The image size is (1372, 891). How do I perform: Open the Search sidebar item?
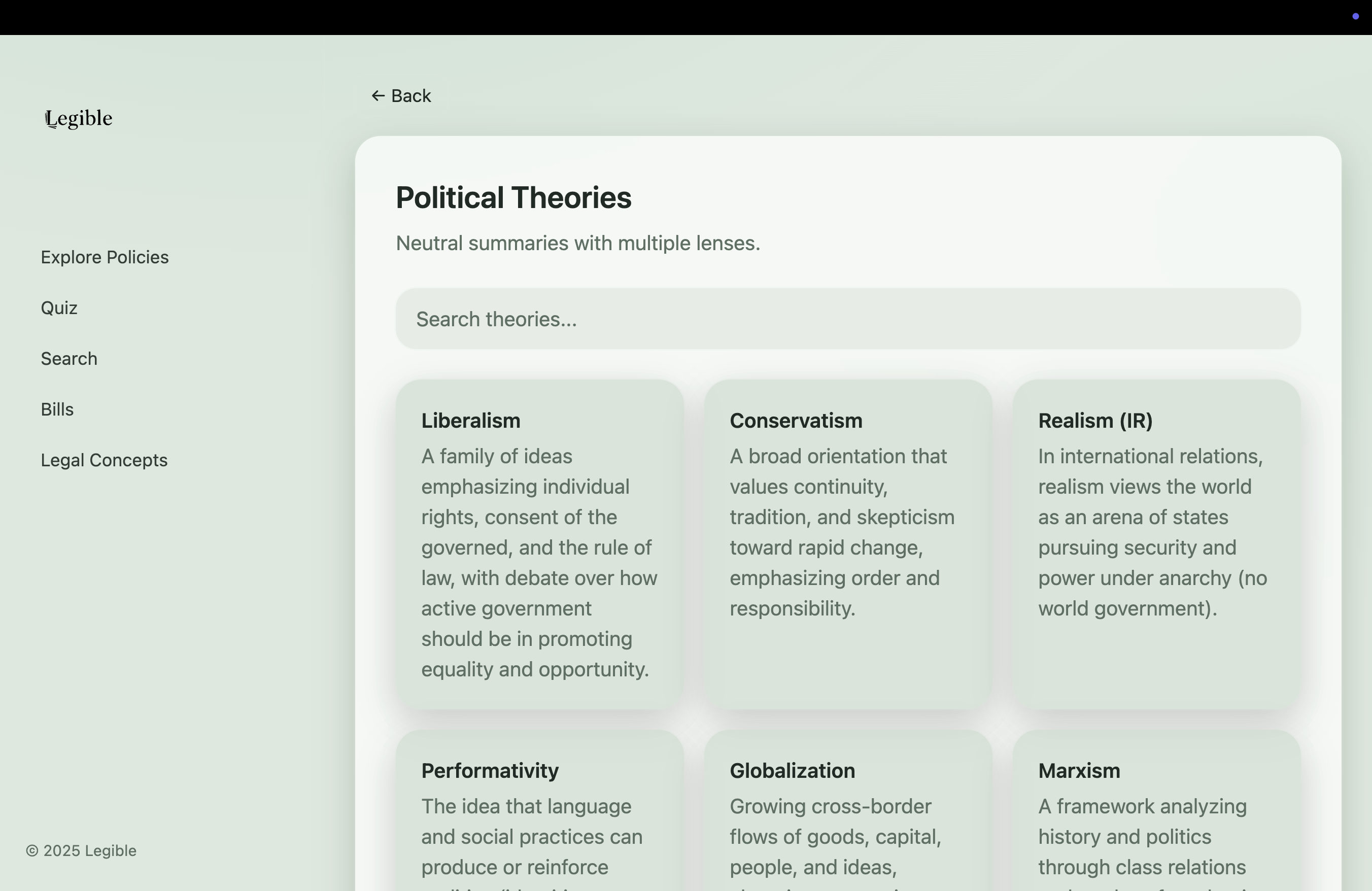68,358
